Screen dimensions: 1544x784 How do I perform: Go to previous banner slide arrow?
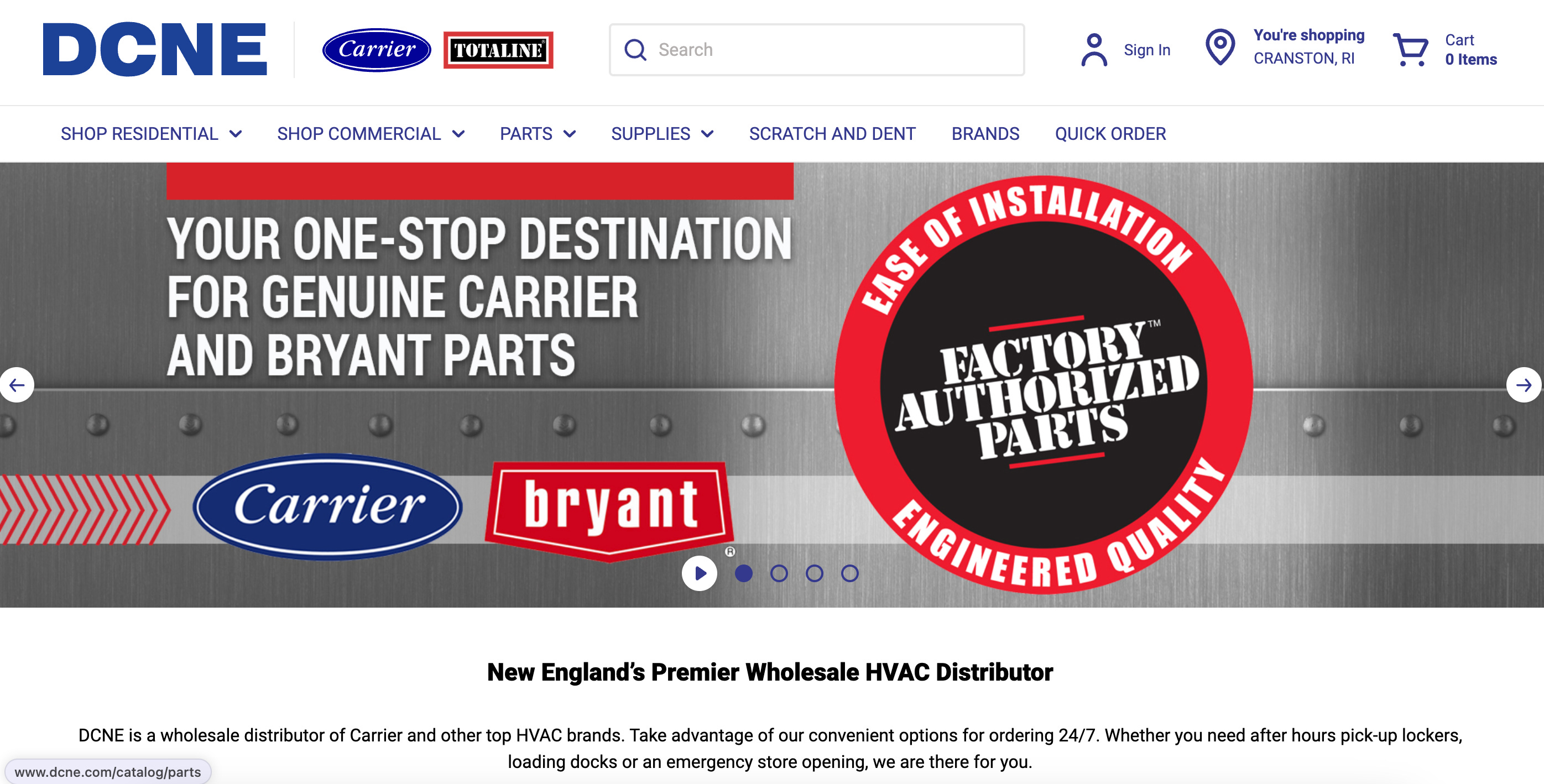[17, 385]
